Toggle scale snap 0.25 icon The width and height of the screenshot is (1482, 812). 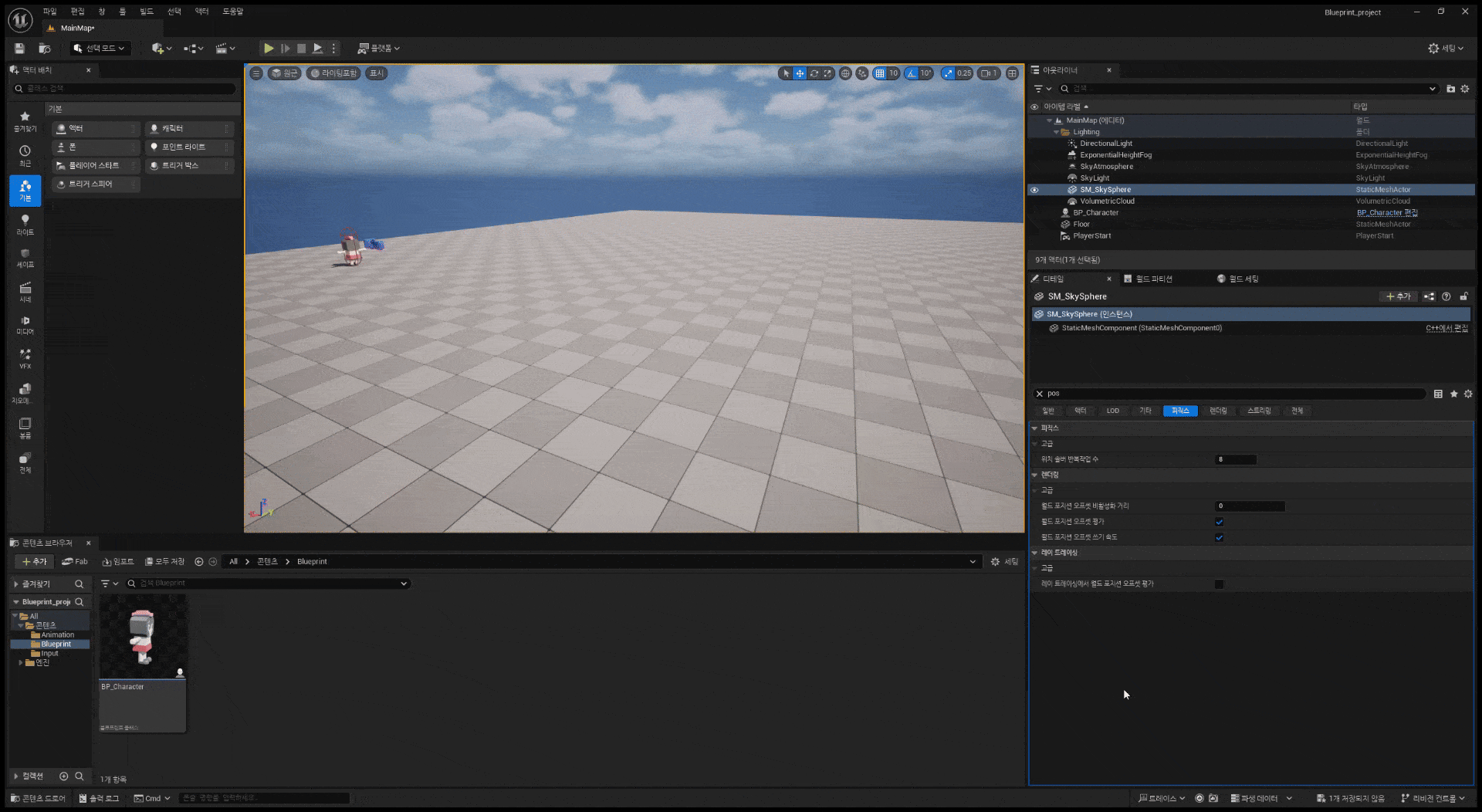point(948,73)
